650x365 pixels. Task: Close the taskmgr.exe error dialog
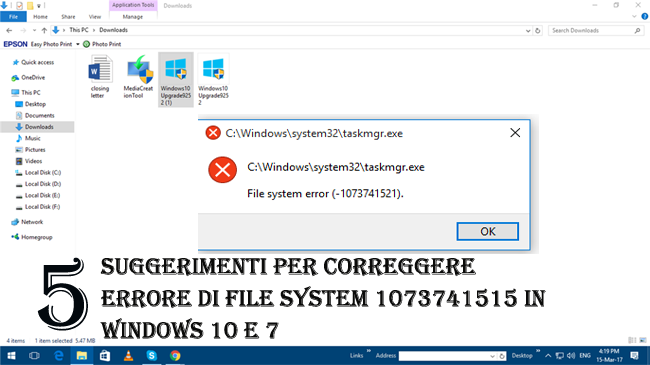515,133
